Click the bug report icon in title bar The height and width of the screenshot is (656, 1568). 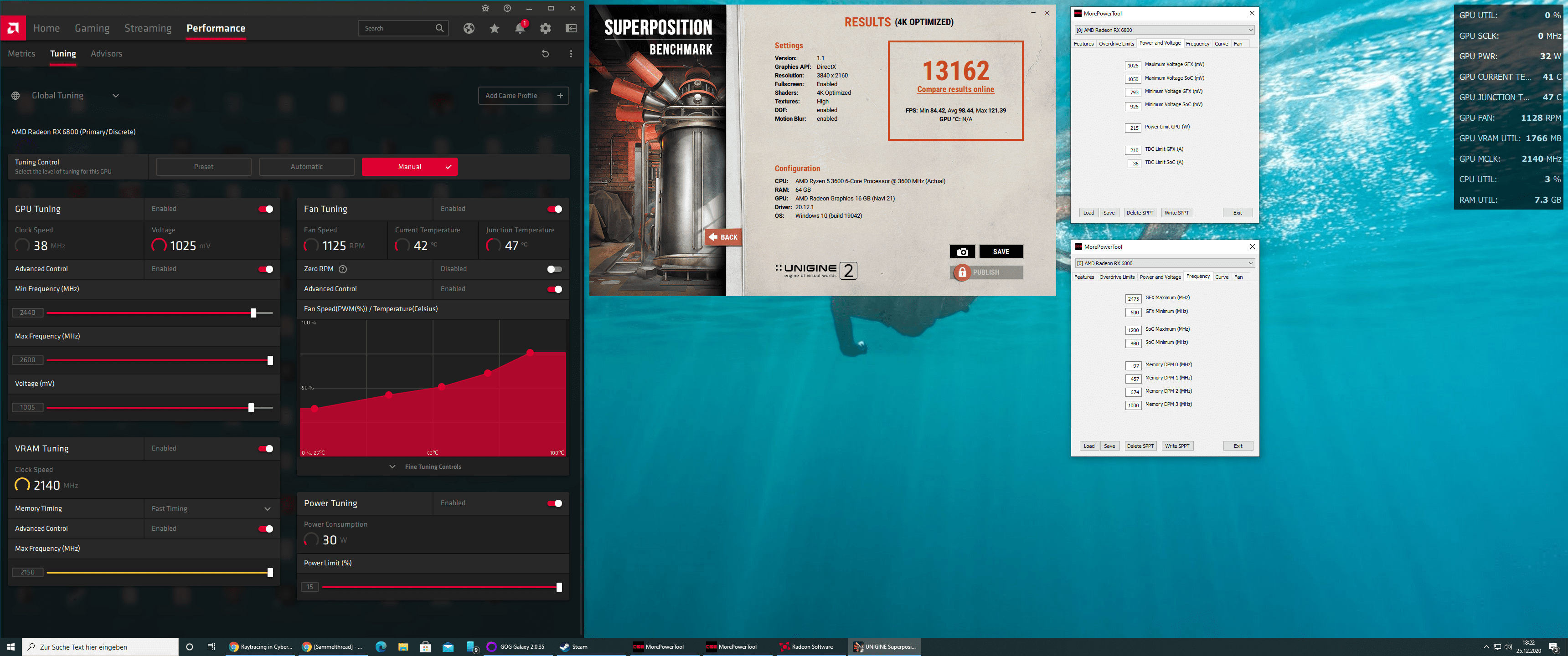(485, 9)
